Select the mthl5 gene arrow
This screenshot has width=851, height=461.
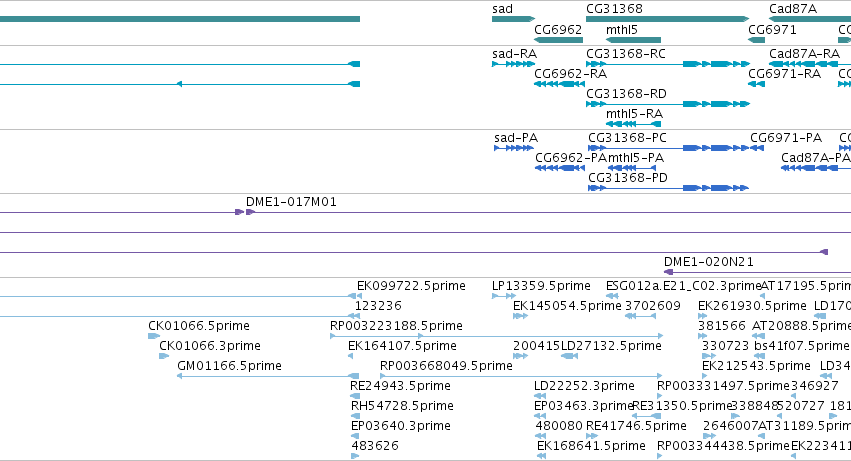[x=633, y=40]
